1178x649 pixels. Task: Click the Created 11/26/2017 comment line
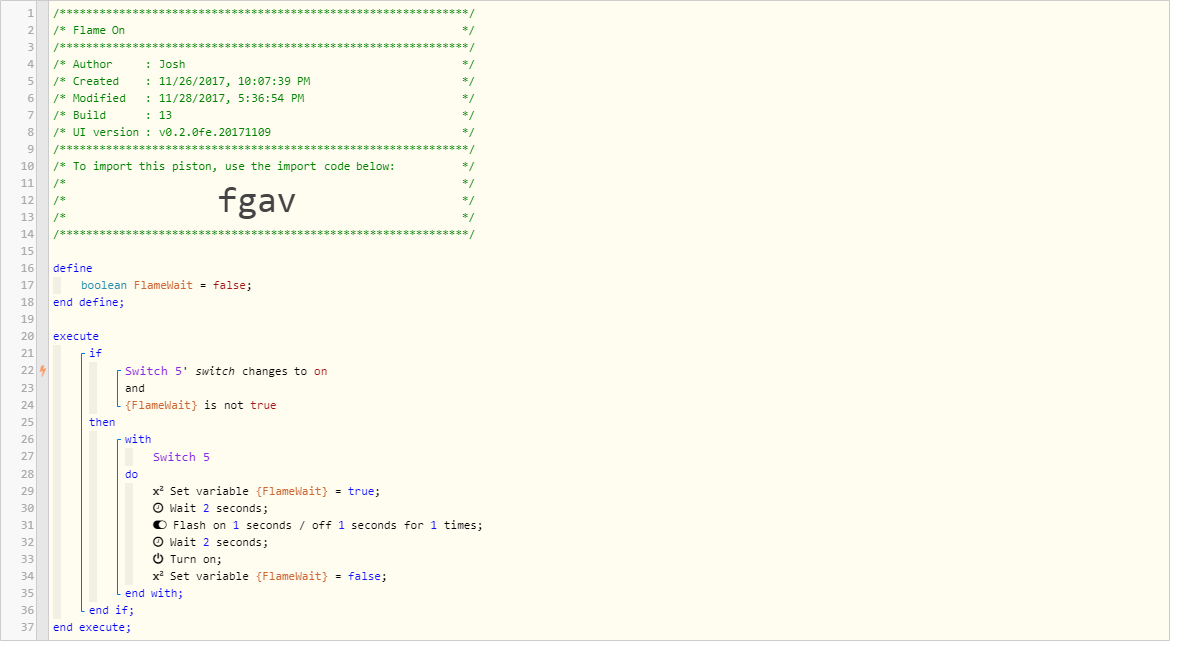tap(264, 81)
